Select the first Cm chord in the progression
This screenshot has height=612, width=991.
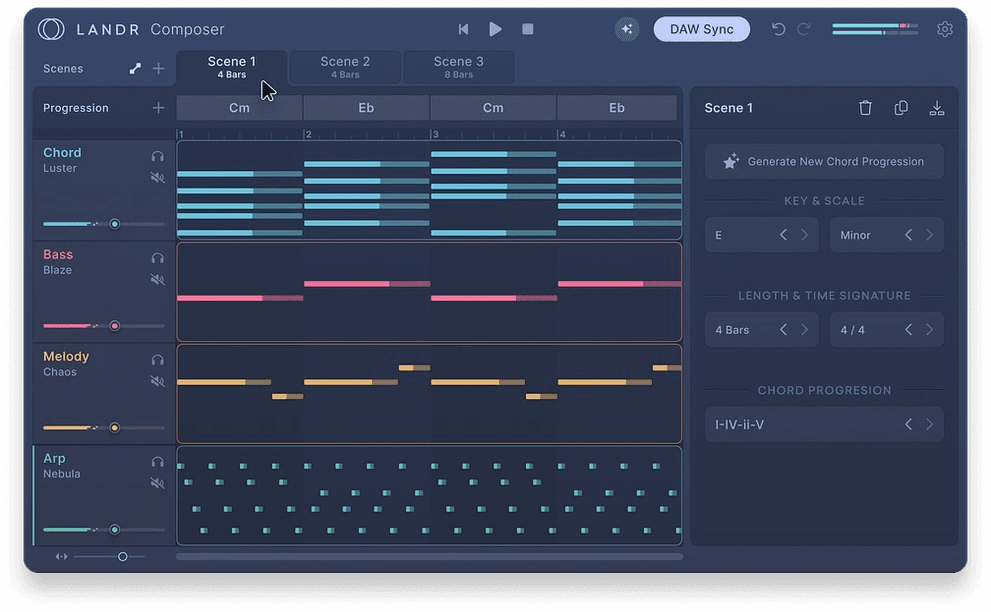coord(238,107)
